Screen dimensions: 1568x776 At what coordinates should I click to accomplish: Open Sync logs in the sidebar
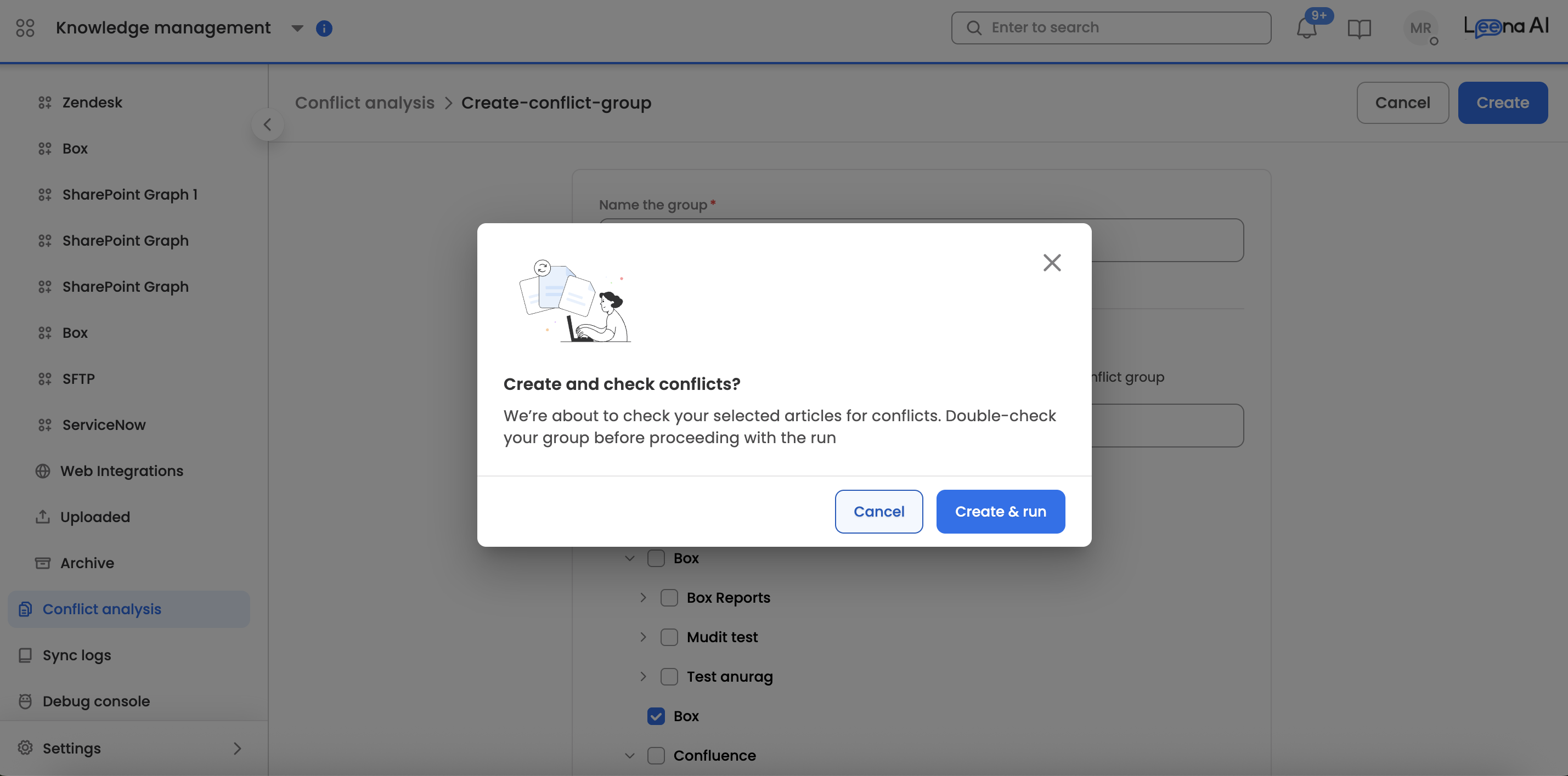77,655
